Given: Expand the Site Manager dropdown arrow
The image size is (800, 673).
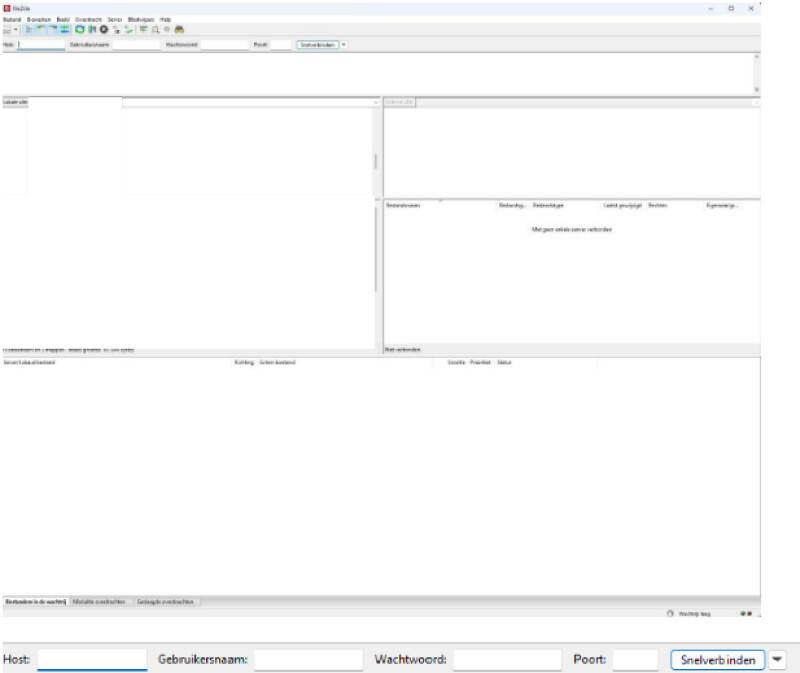Looking at the screenshot, I should (16, 30).
